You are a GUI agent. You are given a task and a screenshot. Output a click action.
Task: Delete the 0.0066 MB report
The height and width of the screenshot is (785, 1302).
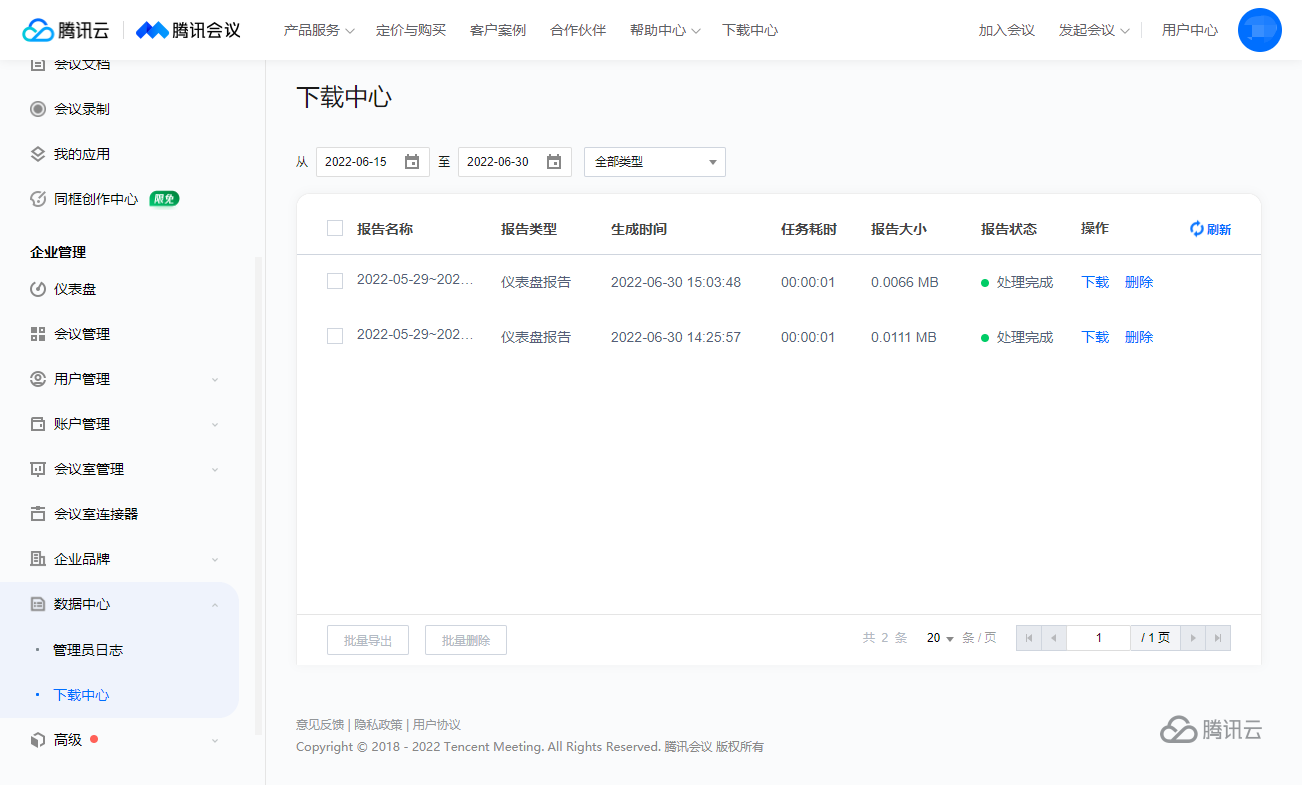click(1139, 282)
